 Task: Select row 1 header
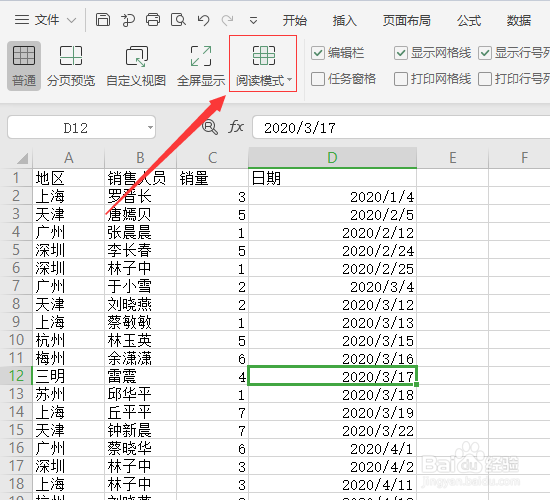(16, 178)
